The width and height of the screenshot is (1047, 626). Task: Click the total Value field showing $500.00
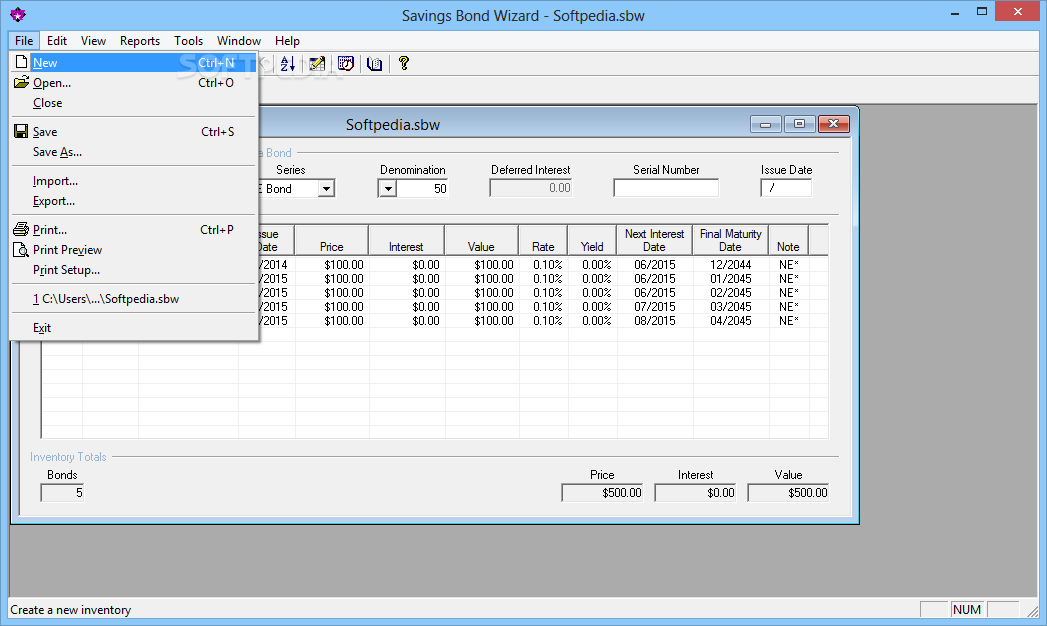[788, 493]
